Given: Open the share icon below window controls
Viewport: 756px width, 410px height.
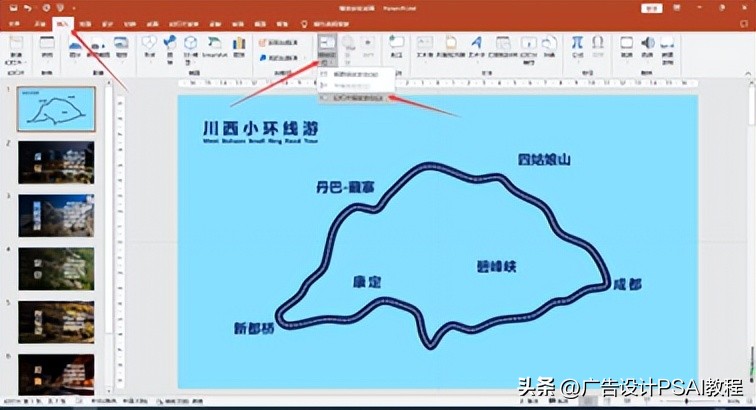Looking at the screenshot, I should 744,24.
